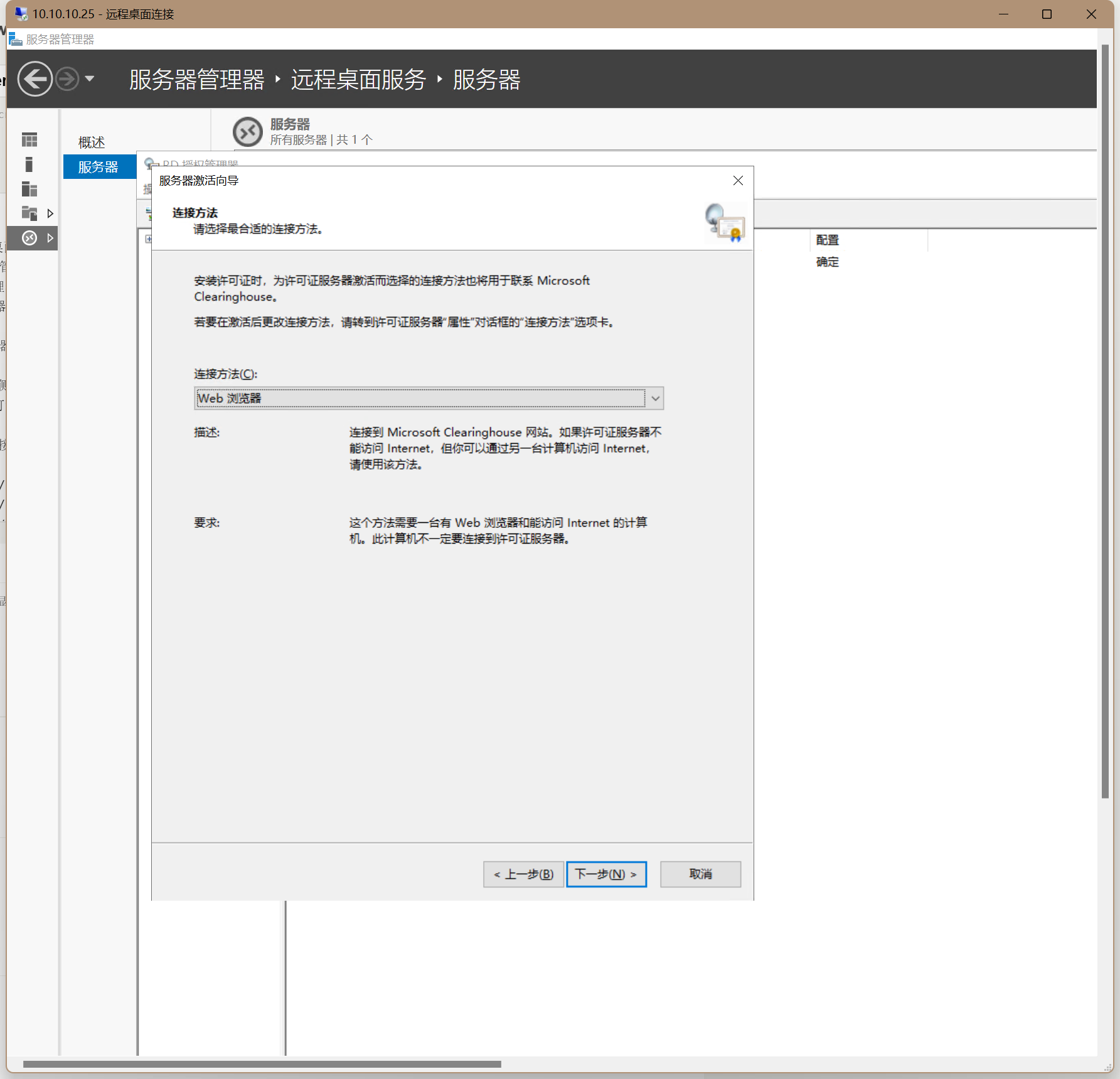
Task: Click the wizard certificate icon
Action: (725, 222)
